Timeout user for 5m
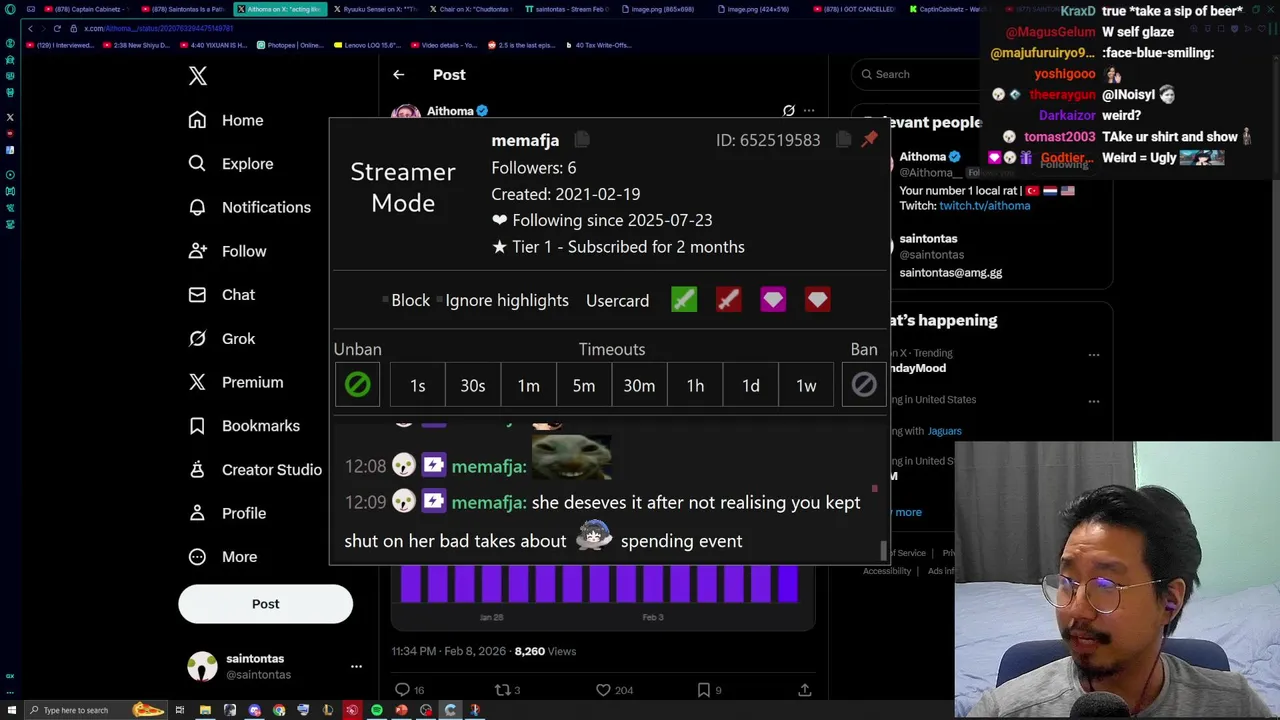 coord(584,385)
